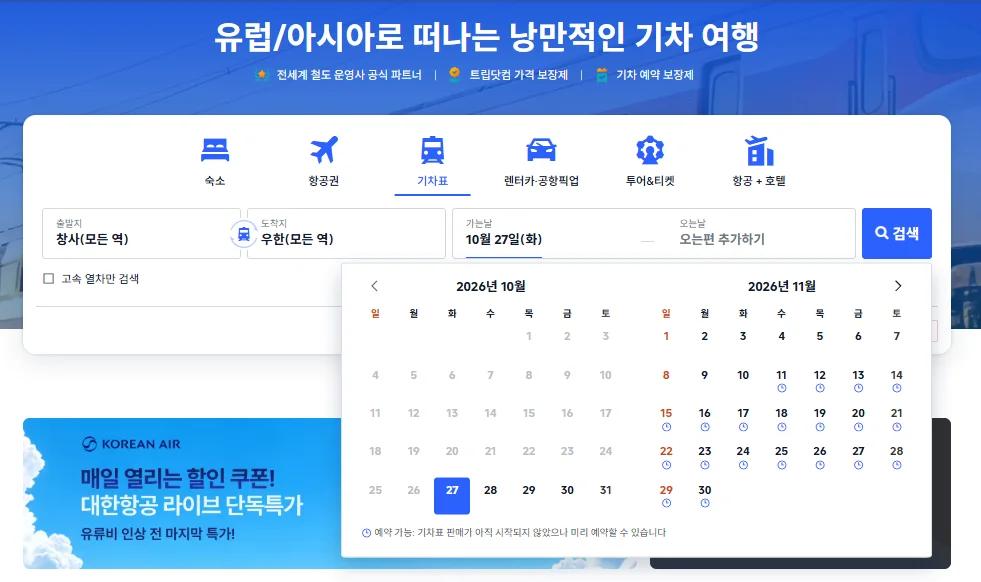Choose November 24 in the calendar
Screen dimensions: 981x582
pyautogui.click(x=743, y=457)
